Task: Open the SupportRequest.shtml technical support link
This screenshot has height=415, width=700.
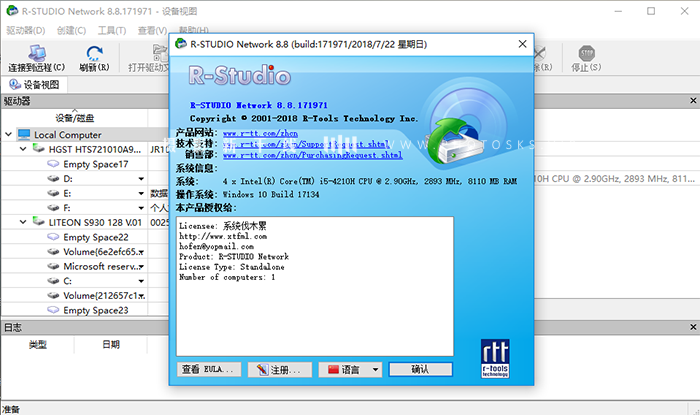Action: pyautogui.click(x=306, y=144)
